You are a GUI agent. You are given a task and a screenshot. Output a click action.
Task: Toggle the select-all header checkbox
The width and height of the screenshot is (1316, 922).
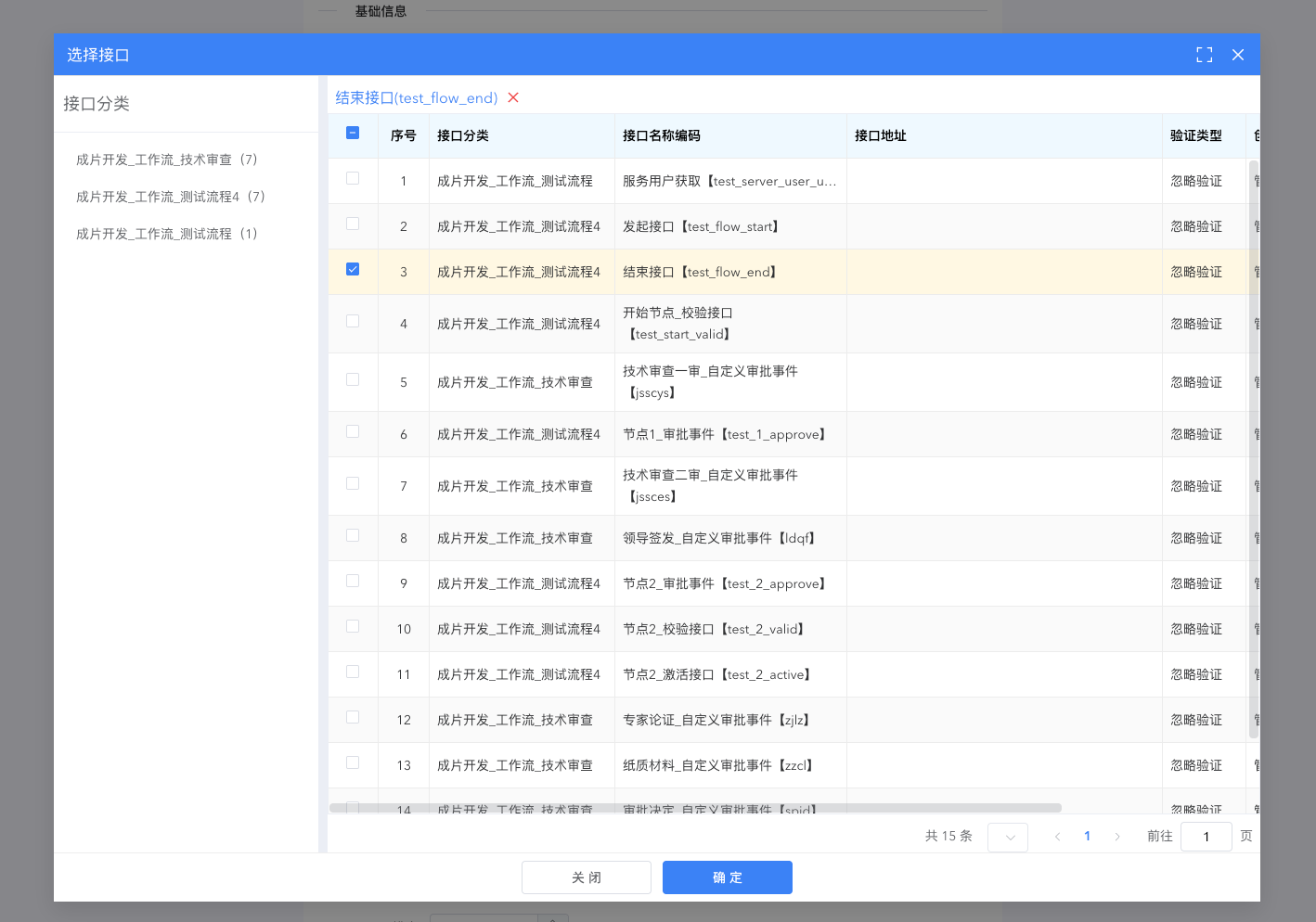(353, 133)
